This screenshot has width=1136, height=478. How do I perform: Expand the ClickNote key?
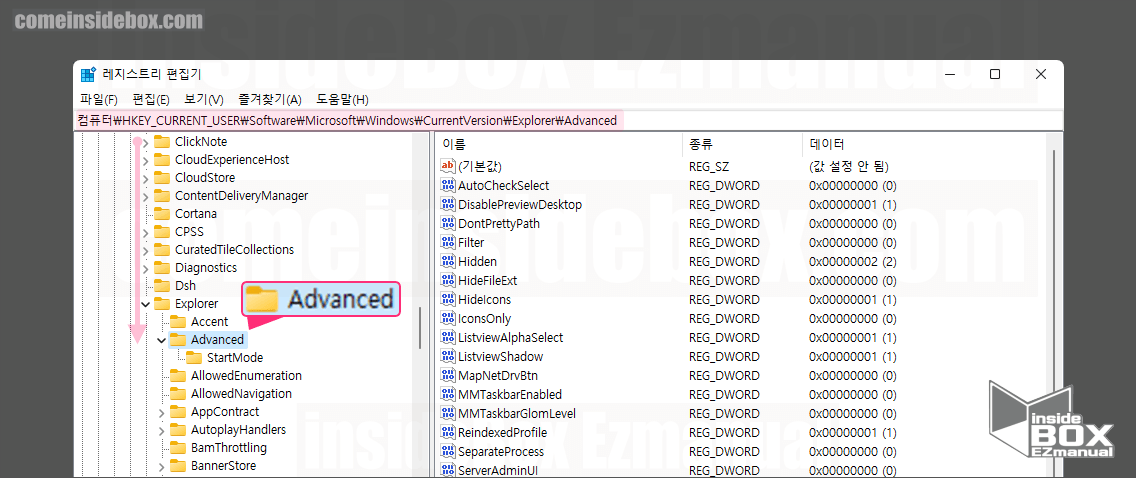(145, 142)
